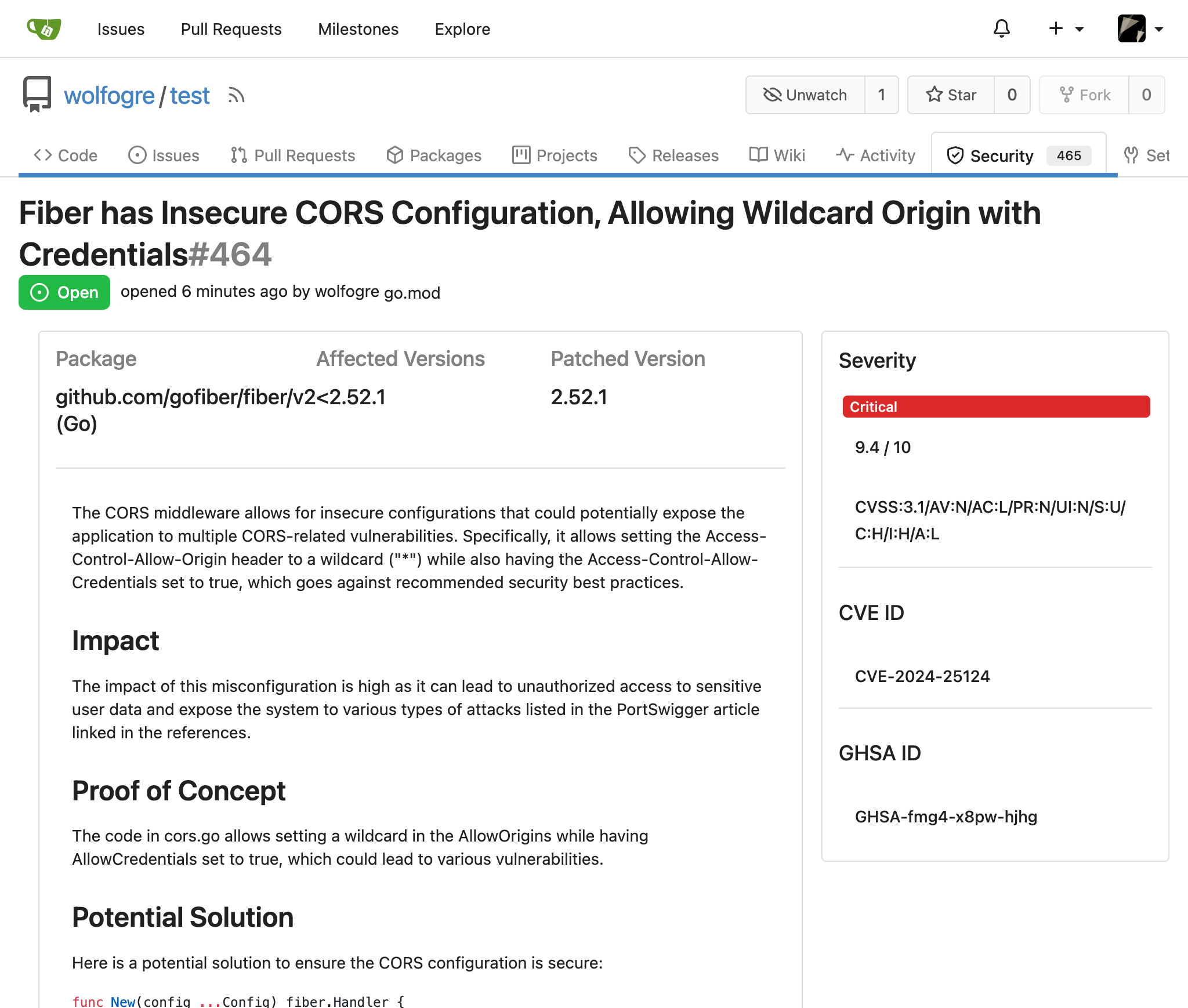Image resolution: width=1188 pixels, height=1008 pixels.
Task: Select the Activity tab
Action: (875, 155)
